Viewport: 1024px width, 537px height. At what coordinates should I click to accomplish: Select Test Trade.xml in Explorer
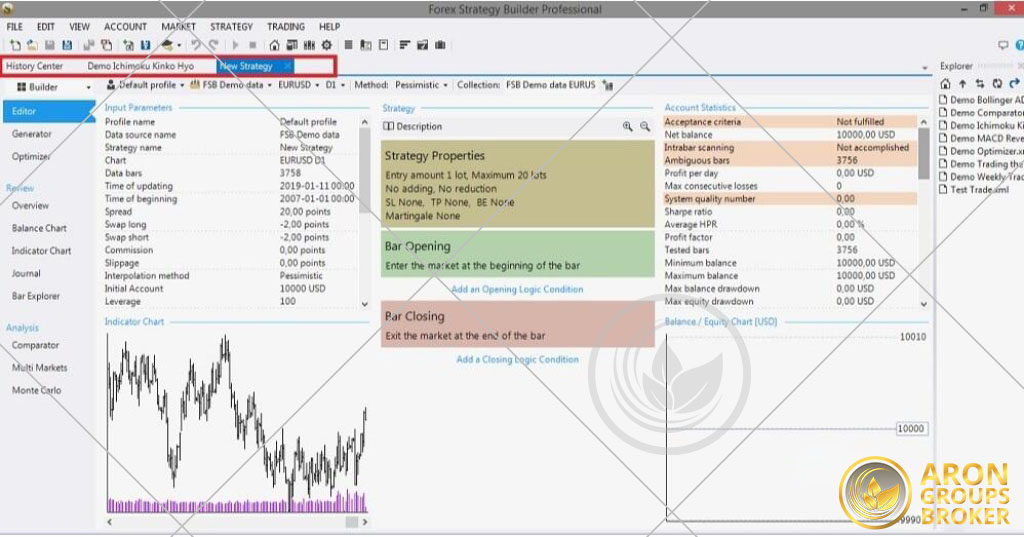[x=974, y=189]
